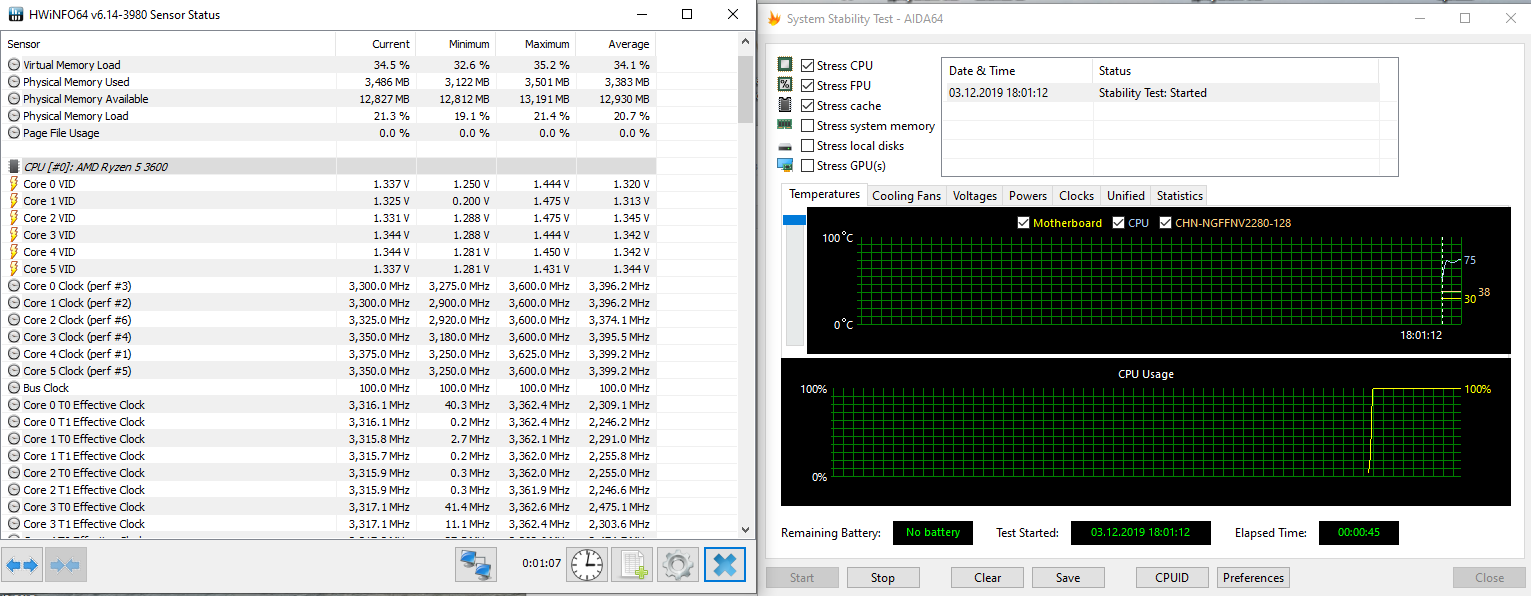1531x596 pixels.
Task: Select the Statistics tab
Action: (x=1180, y=196)
